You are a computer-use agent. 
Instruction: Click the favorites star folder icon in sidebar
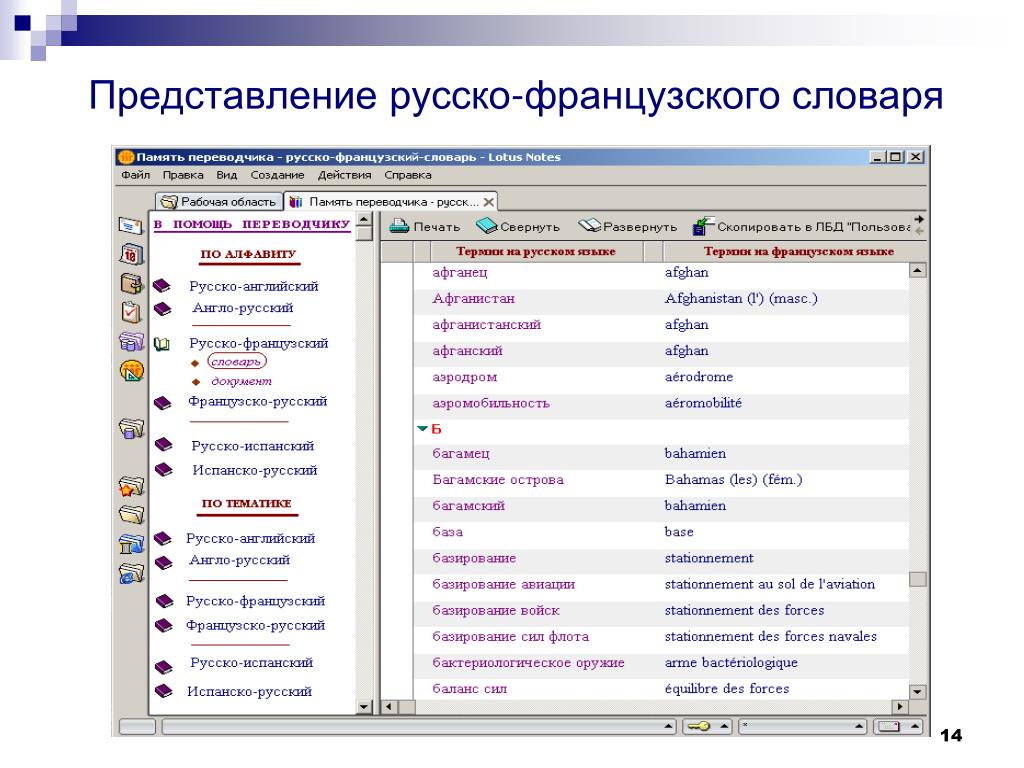pyautogui.click(x=131, y=485)
